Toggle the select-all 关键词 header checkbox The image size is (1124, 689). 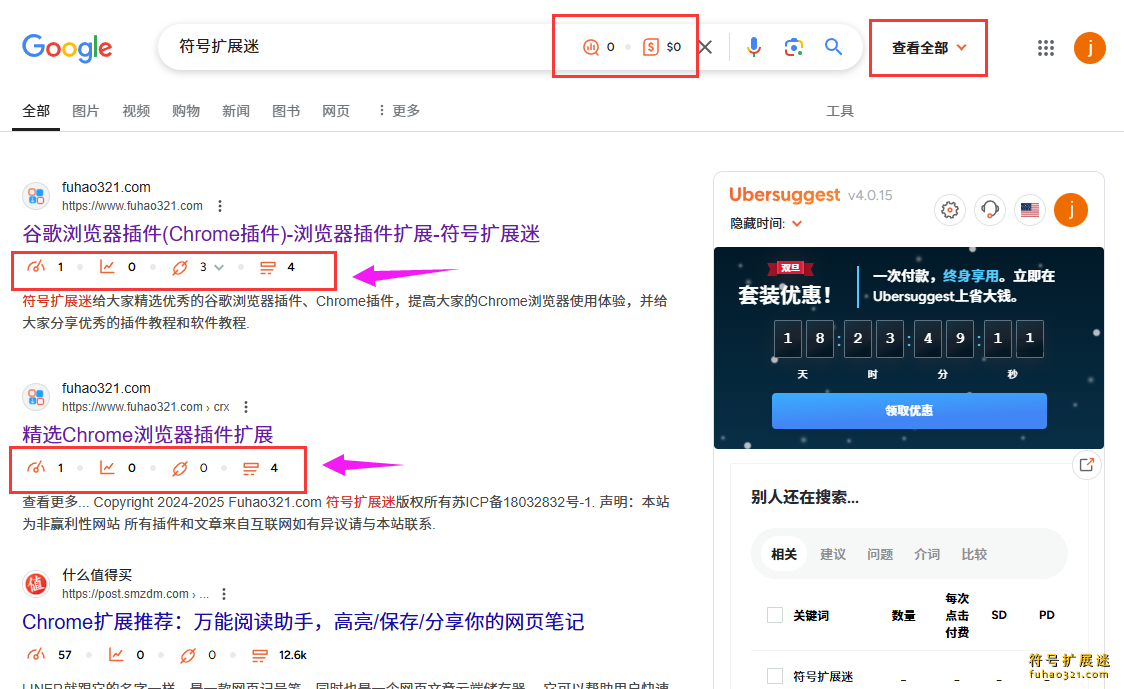[775, 615]
